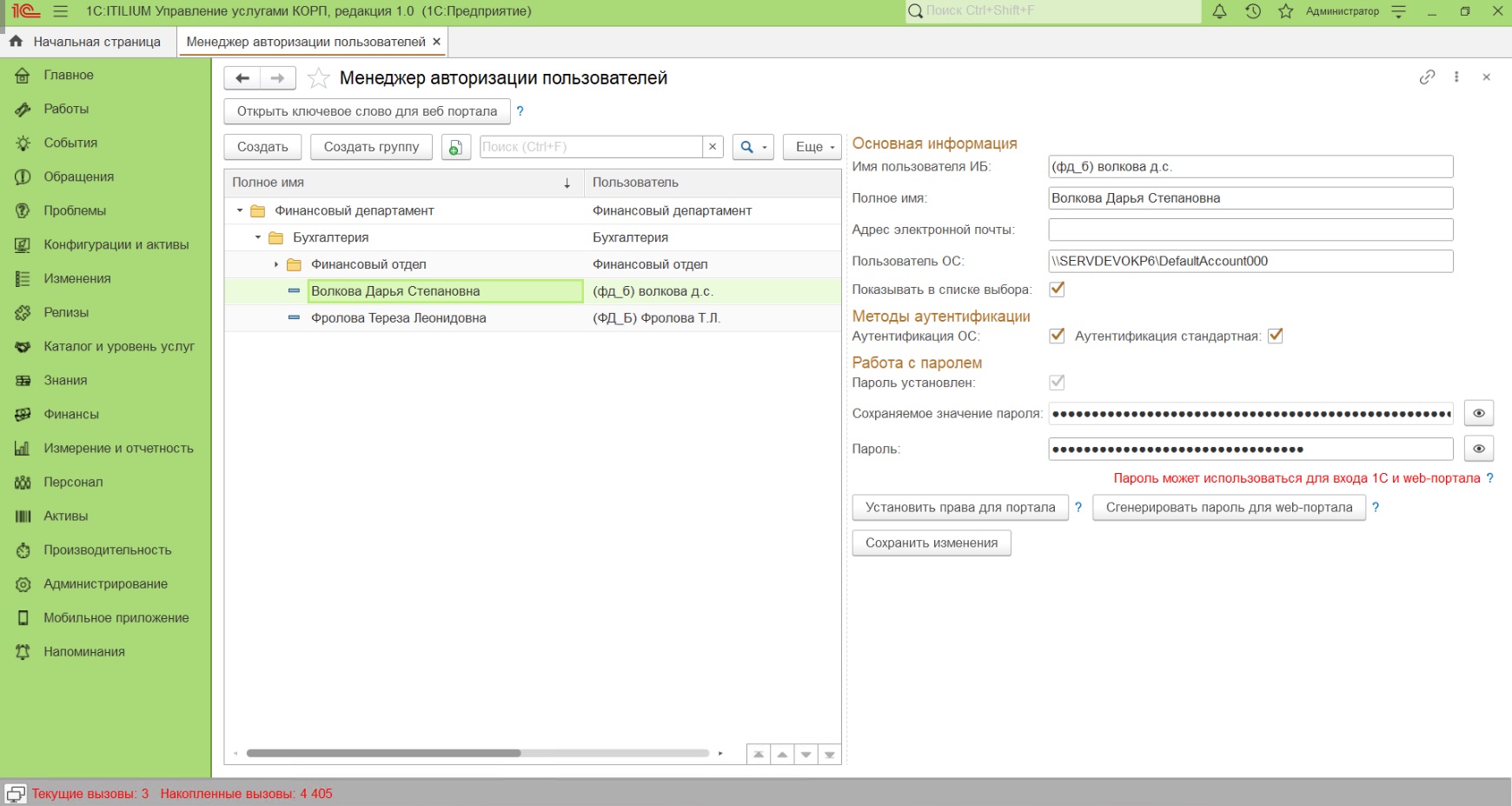This screenshot has height=806, width=1512.
Task: Click Сгенерировать пароль для web-портала button
Action: pos(1230,508)
